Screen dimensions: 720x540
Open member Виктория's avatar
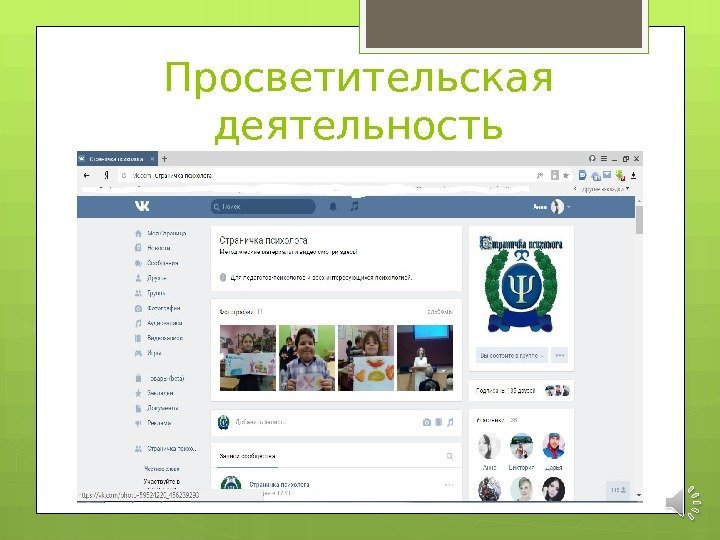(521, 446)
